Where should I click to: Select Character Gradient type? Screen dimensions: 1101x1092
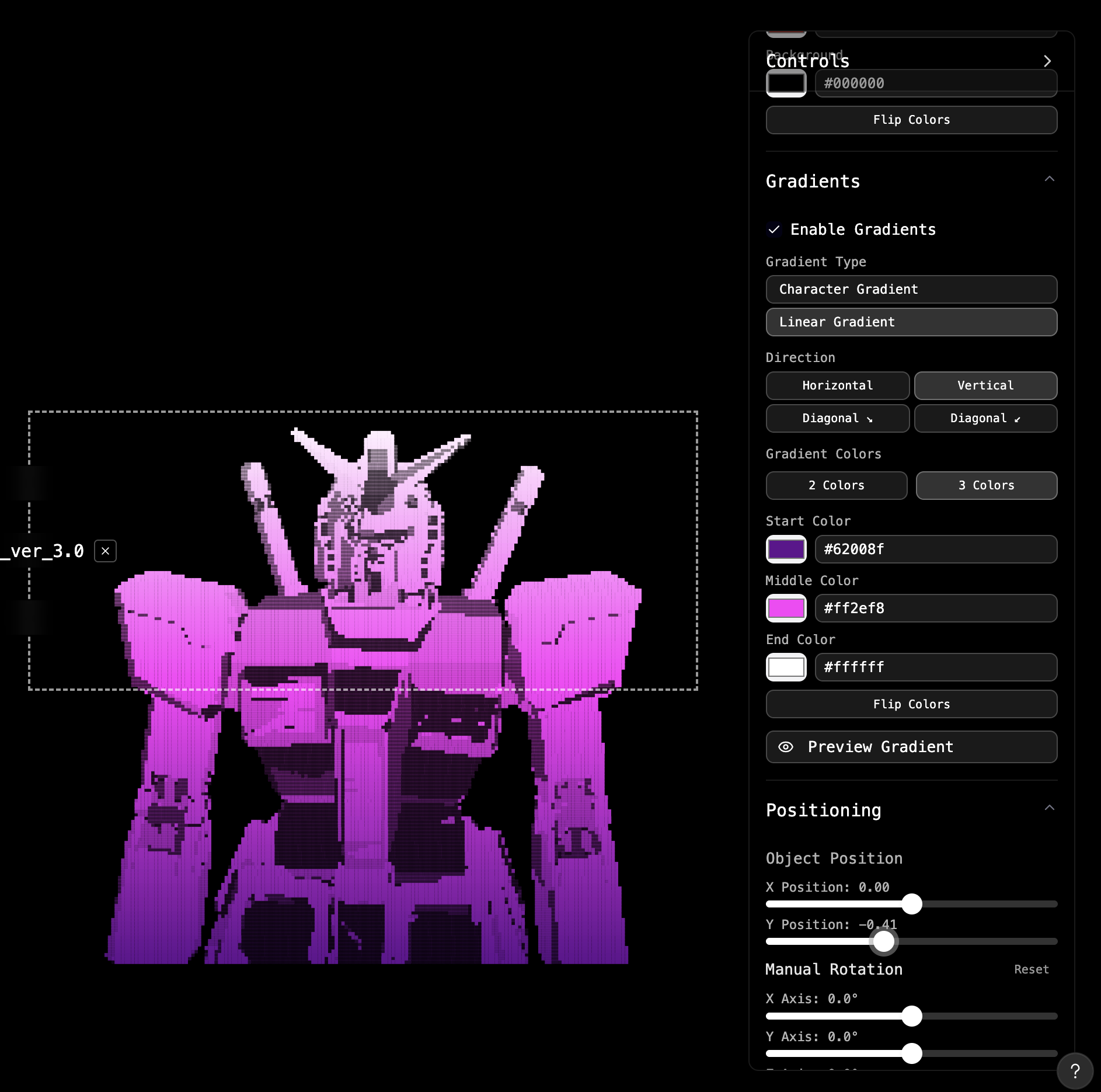click(x=911, y=289)
